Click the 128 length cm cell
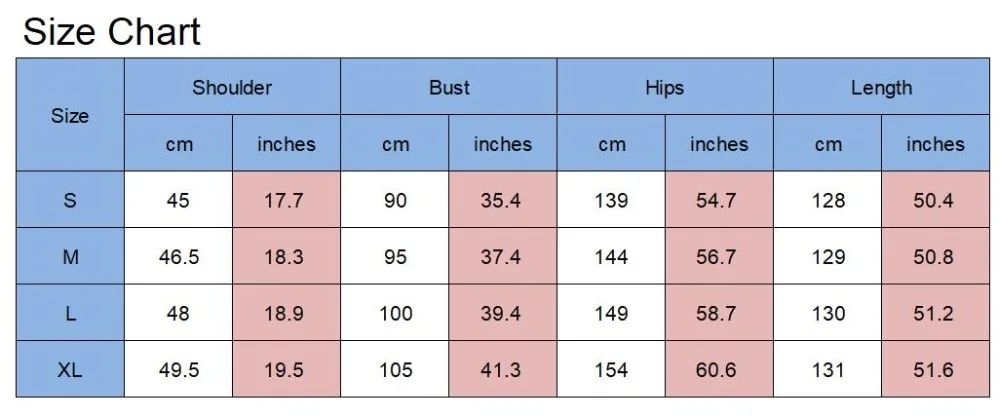Viewport: 1000px width, 418px height. point(827,200)
